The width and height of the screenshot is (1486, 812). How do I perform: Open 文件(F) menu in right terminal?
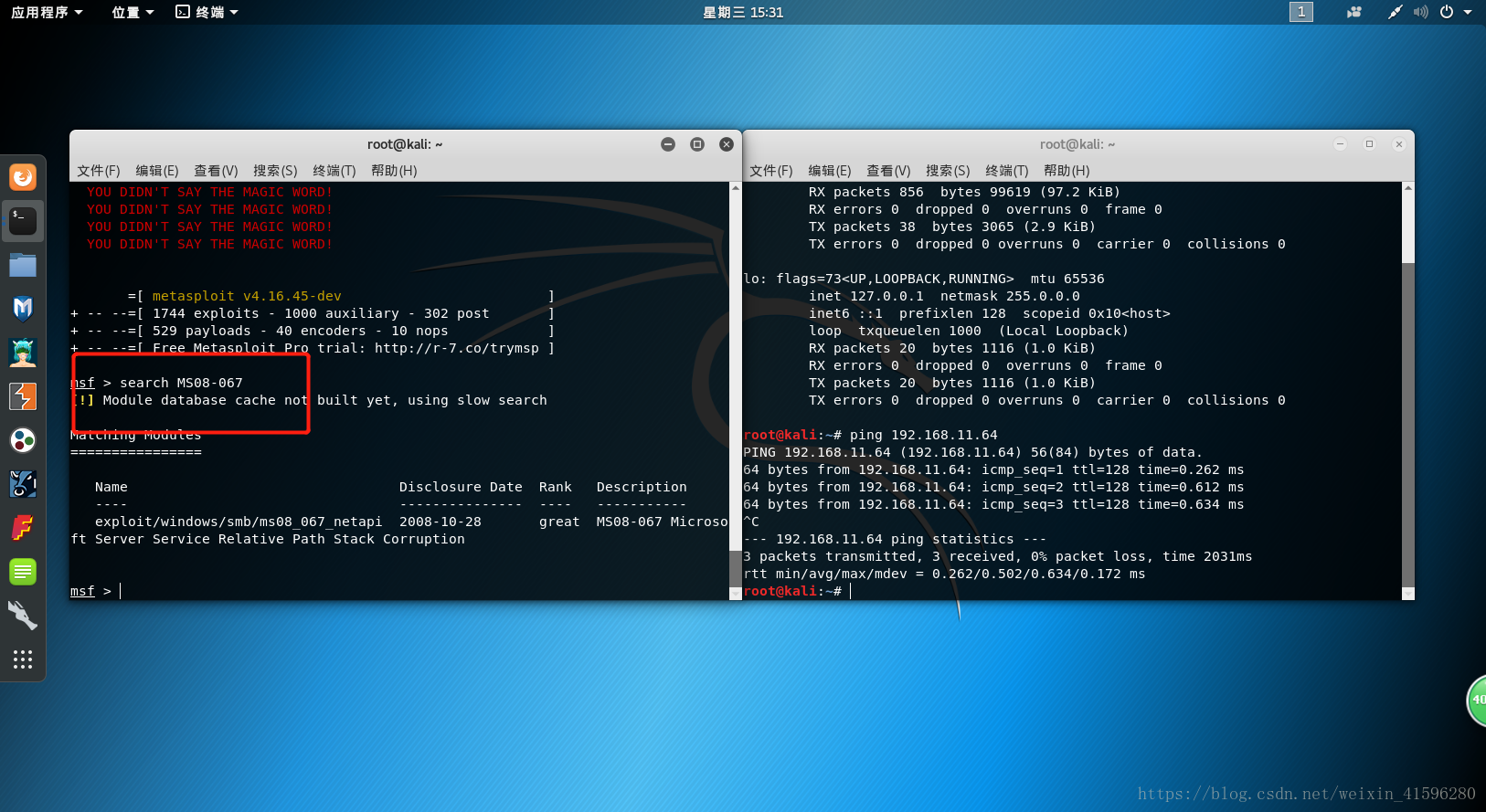tap(771, 171)
